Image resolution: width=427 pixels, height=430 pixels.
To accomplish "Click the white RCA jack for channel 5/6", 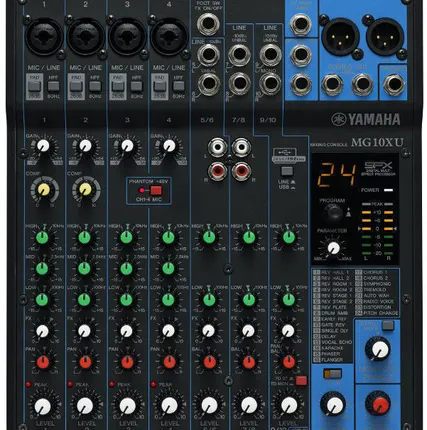I will (217, 147).
